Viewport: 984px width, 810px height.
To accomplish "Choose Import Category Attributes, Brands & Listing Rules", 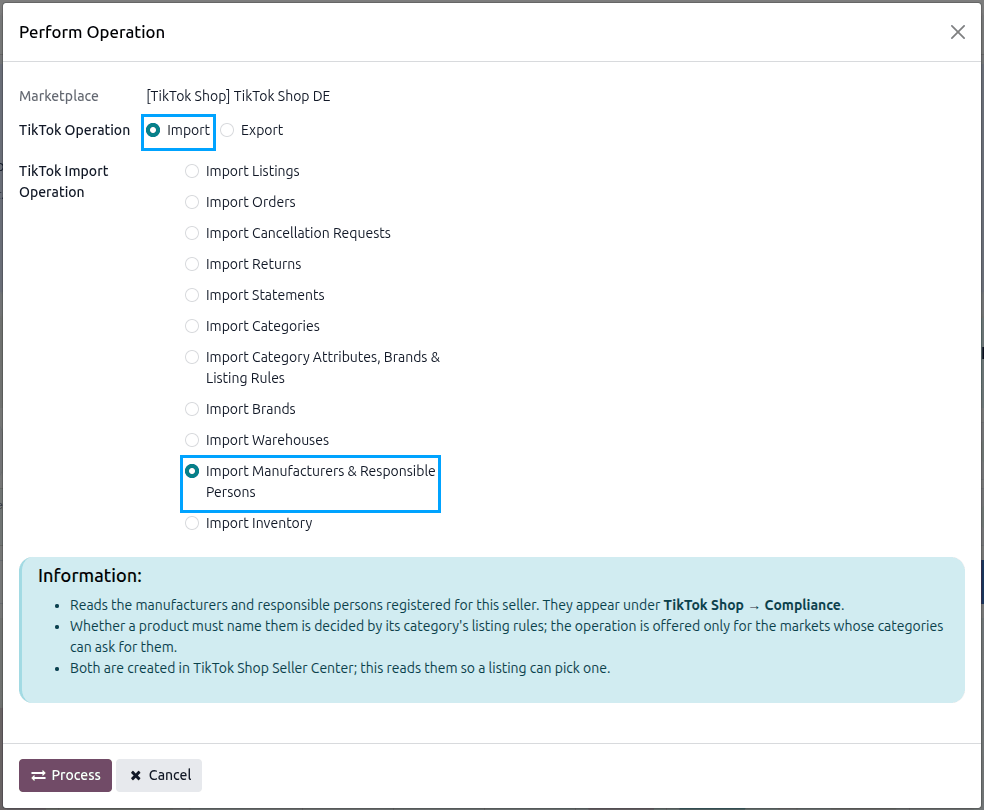I will tap(192, 357).
